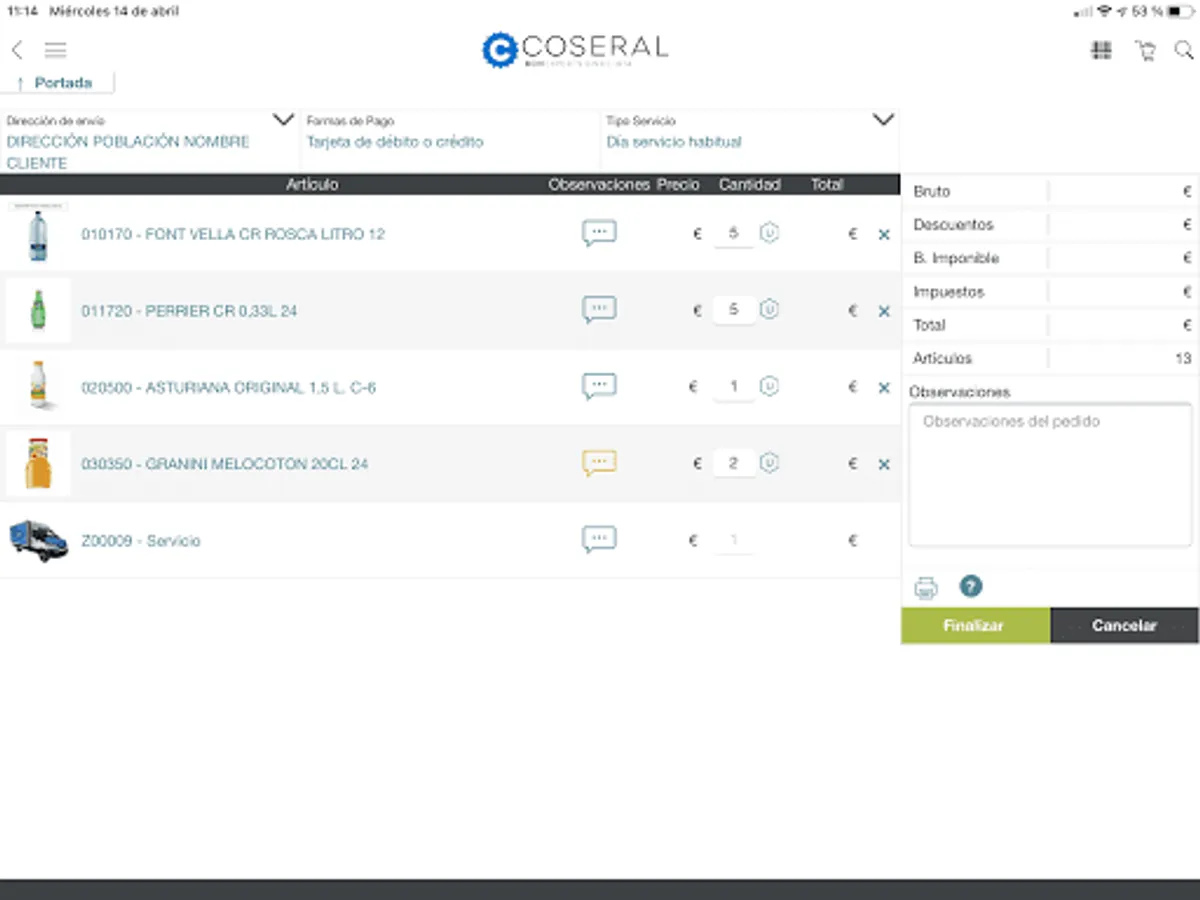Remove ASTURIANA ORIGINAL from the order
1200x900 pixels.
click(x=884, y=388)
